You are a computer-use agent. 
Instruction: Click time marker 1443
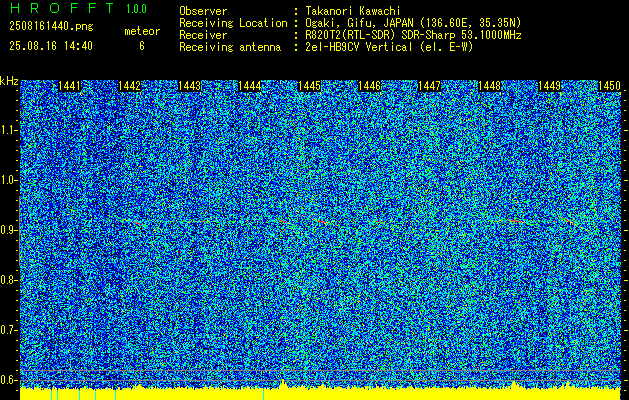(189, 86)
